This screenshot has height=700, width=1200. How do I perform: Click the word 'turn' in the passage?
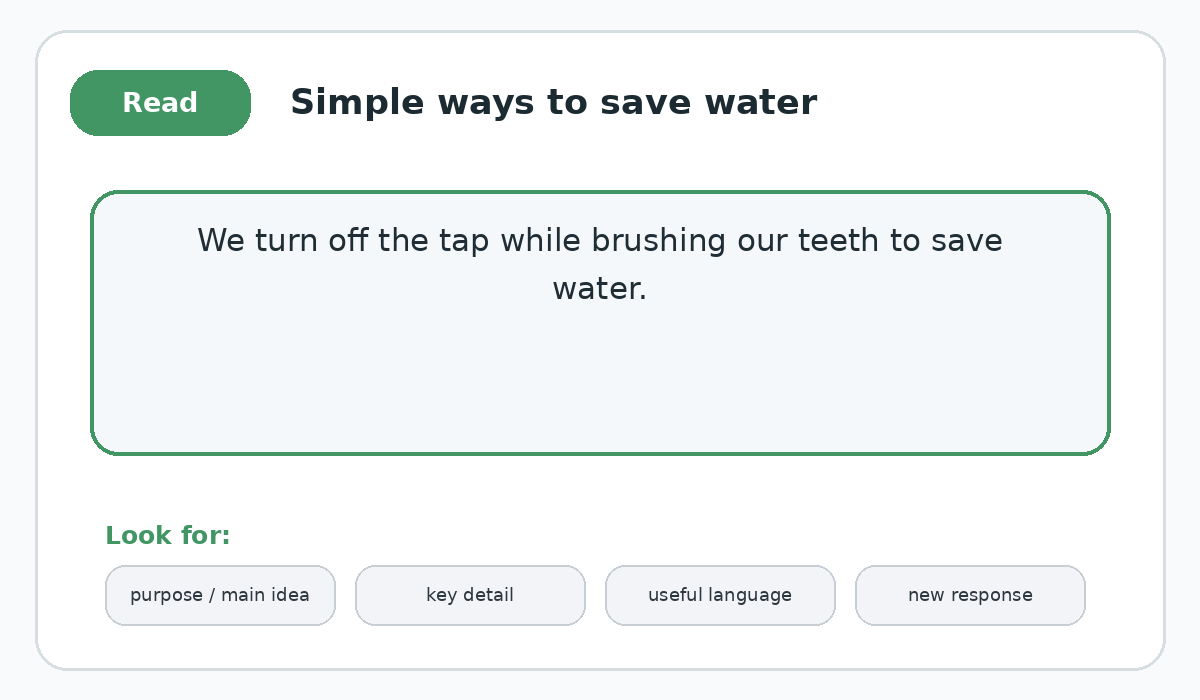[x=286, y=241]
